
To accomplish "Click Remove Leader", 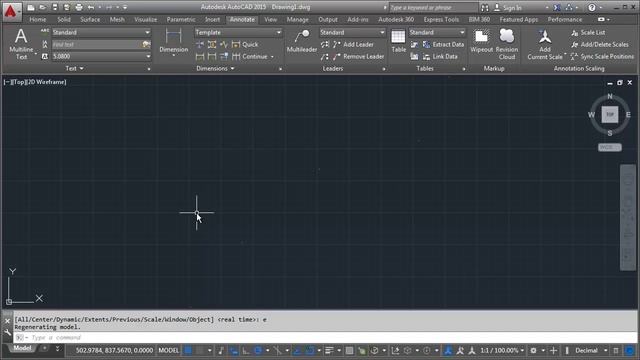I will pyautogui.click(x=359, y=57).
